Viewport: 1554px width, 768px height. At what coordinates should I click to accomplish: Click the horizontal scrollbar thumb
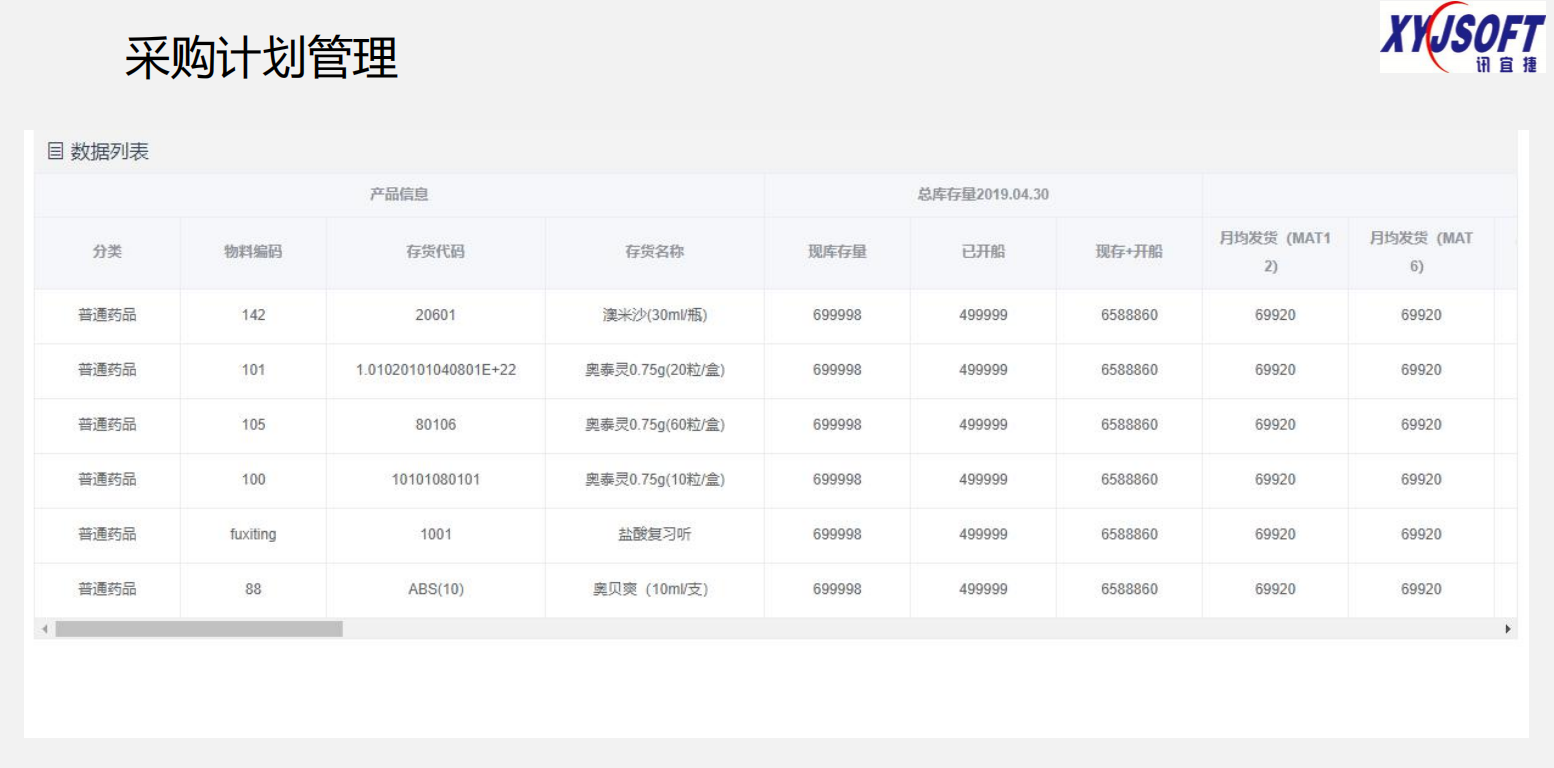(199, 629)
